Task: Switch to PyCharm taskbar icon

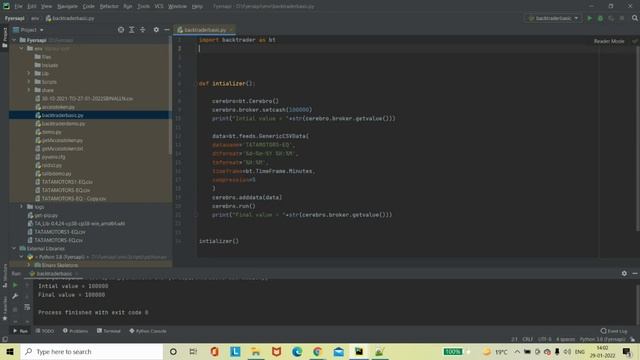Action: [x=359, y=351]
